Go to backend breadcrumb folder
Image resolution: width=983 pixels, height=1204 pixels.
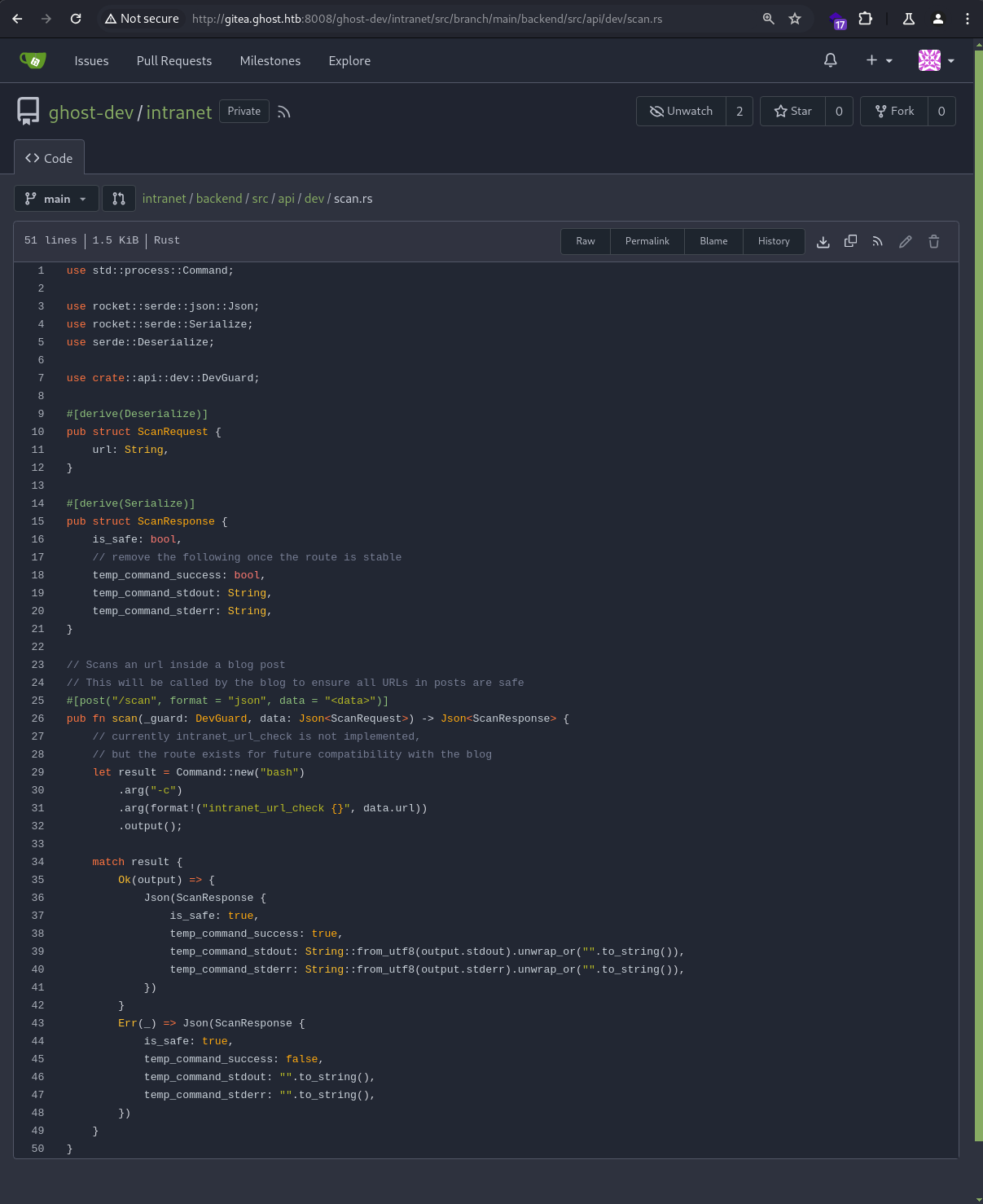click(x=219, y=199)
